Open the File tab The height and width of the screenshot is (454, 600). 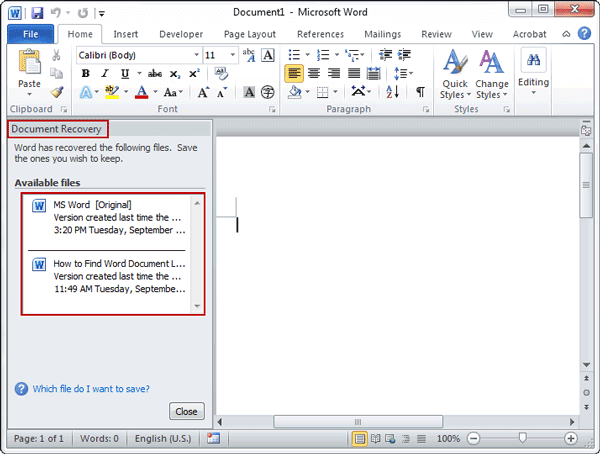pyautogui.click(x=31, y=34)
